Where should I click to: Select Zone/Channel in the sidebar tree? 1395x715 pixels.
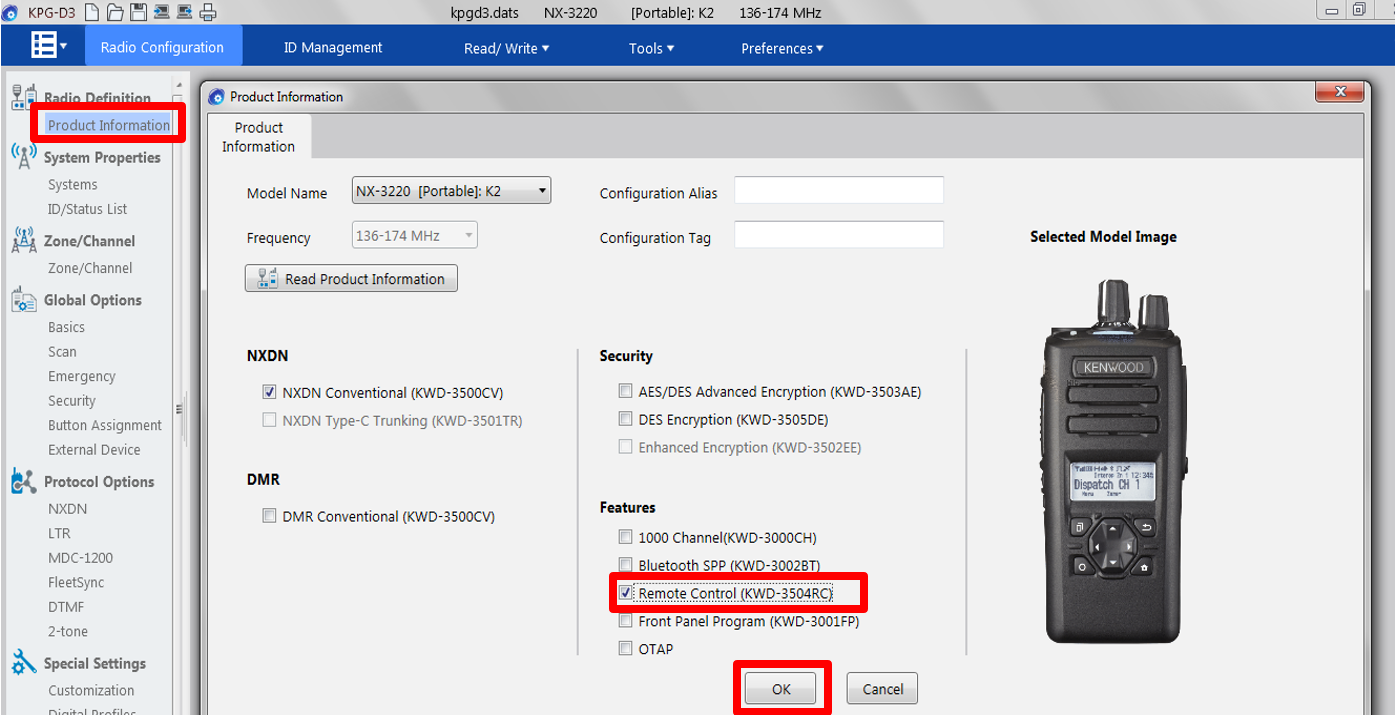[90, 268]
